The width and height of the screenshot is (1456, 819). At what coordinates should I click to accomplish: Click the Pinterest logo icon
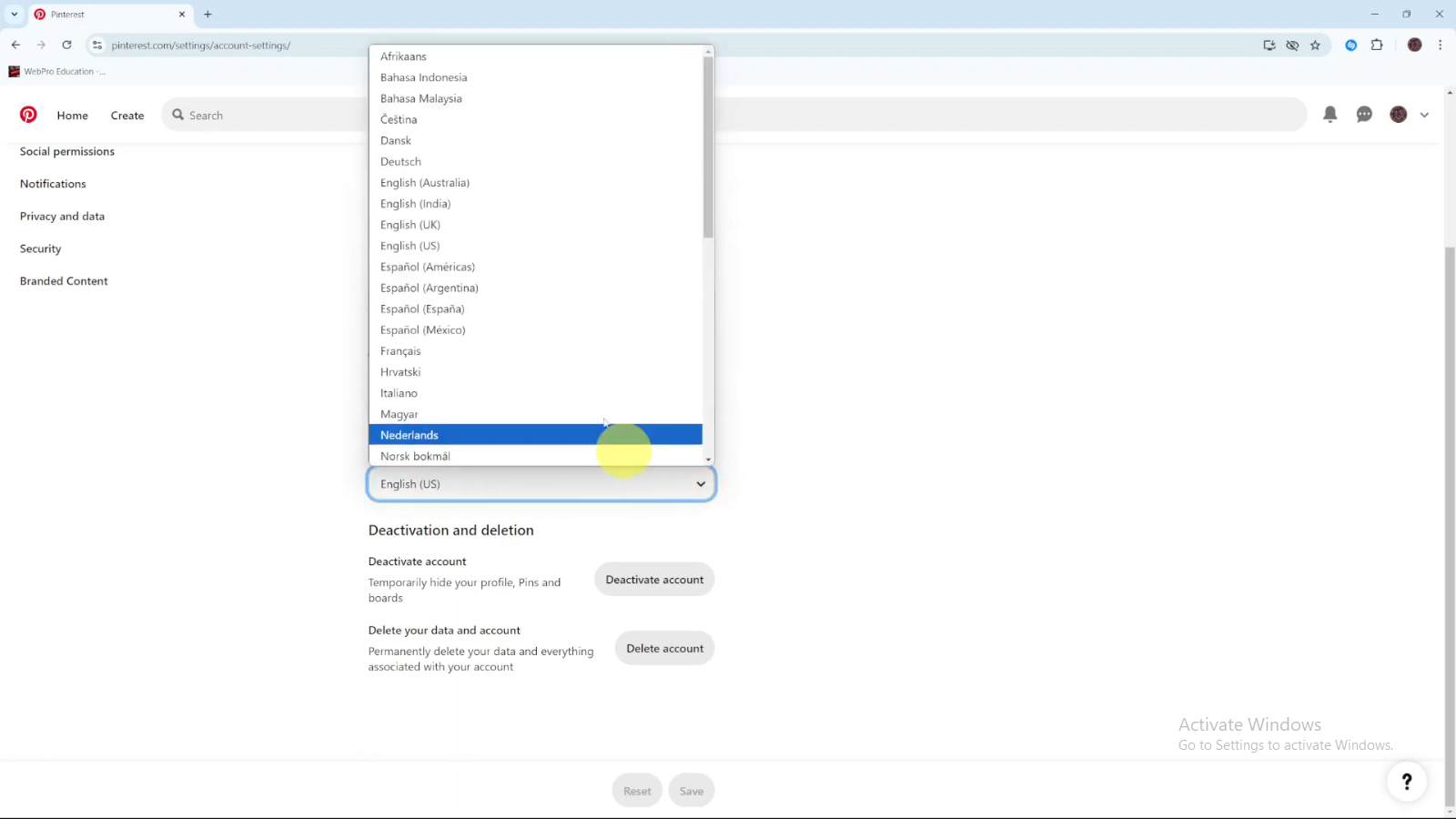point(28,115)
